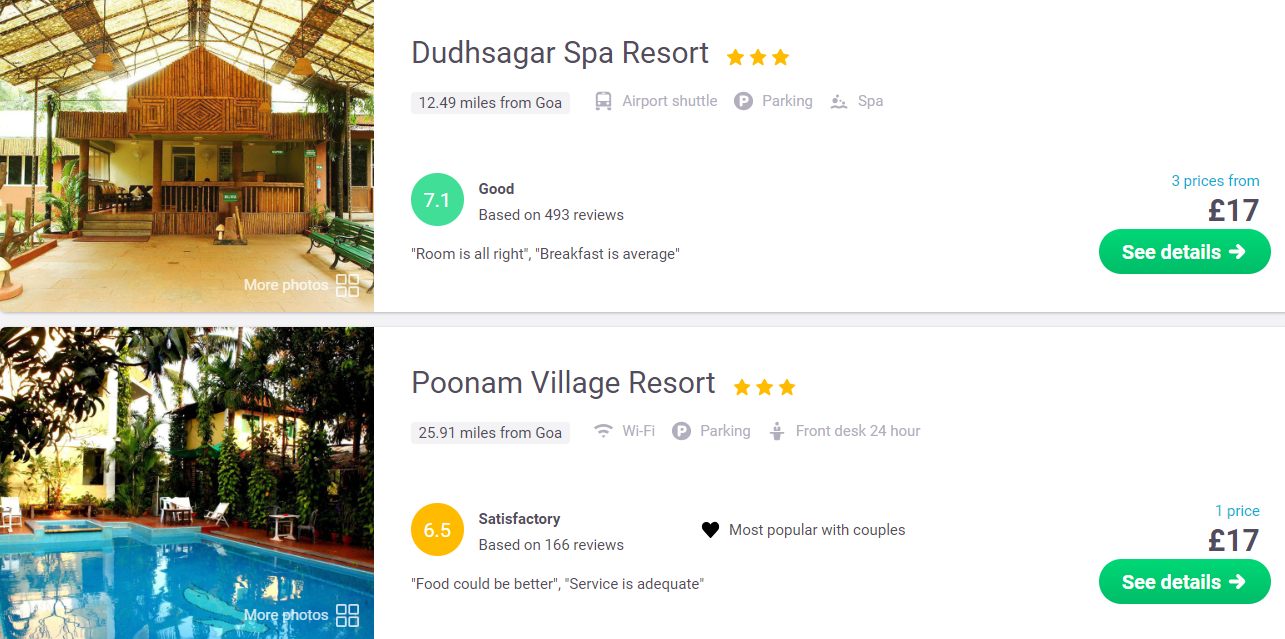
Task: Click the '3 prices from' link
Action: click(1215, 181)
